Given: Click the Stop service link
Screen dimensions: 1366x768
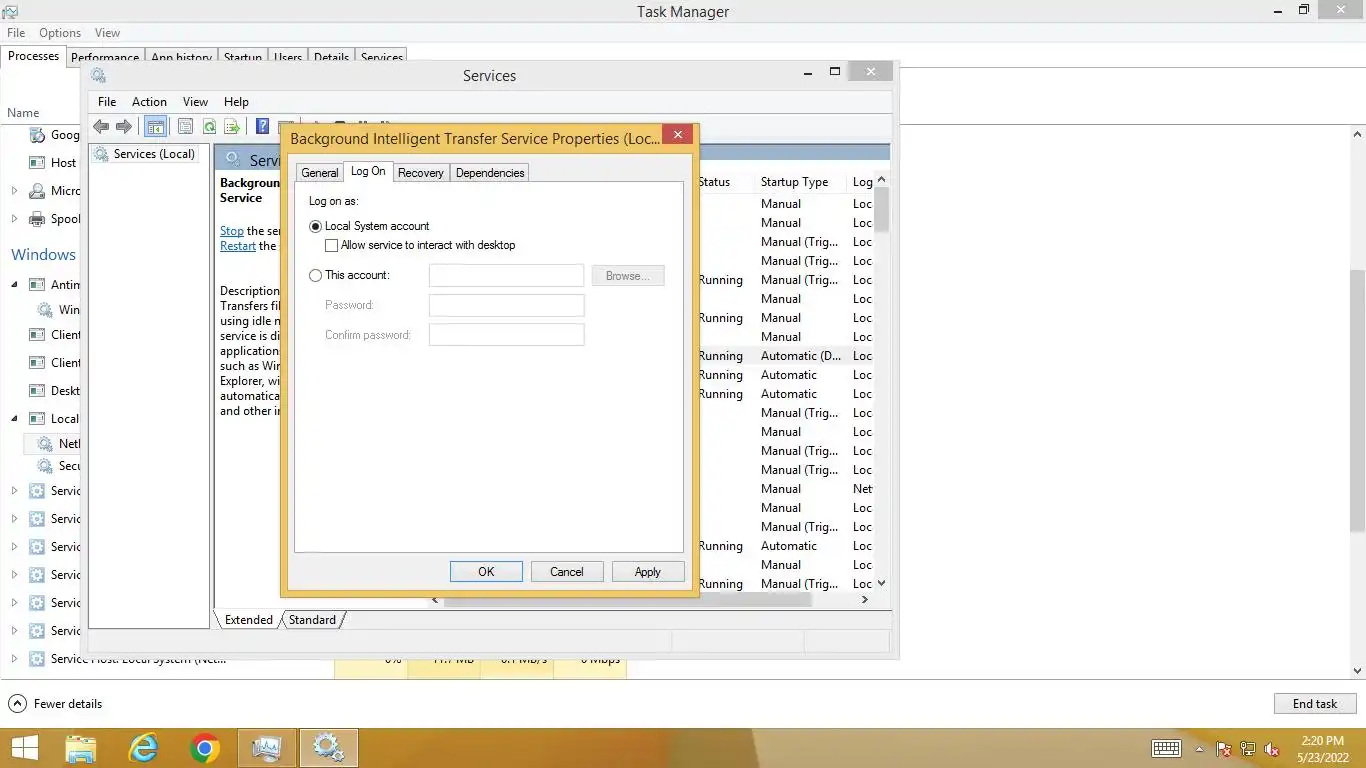Looking at the screenshot, I should (232, 231).
